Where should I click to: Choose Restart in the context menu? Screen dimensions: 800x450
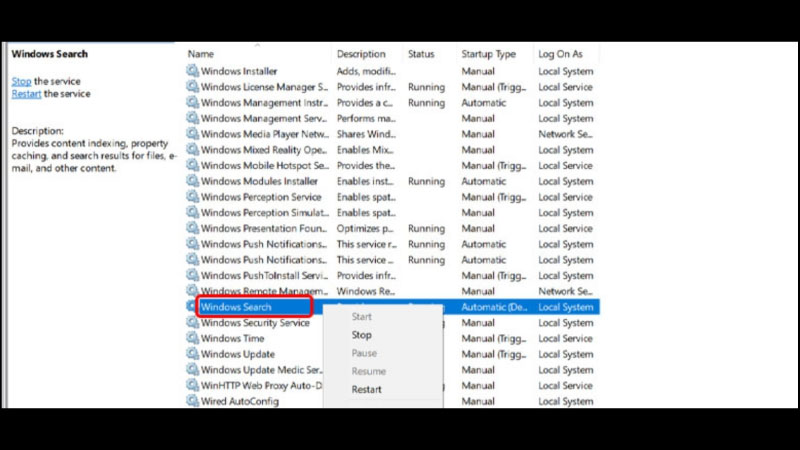coord(366,389)
